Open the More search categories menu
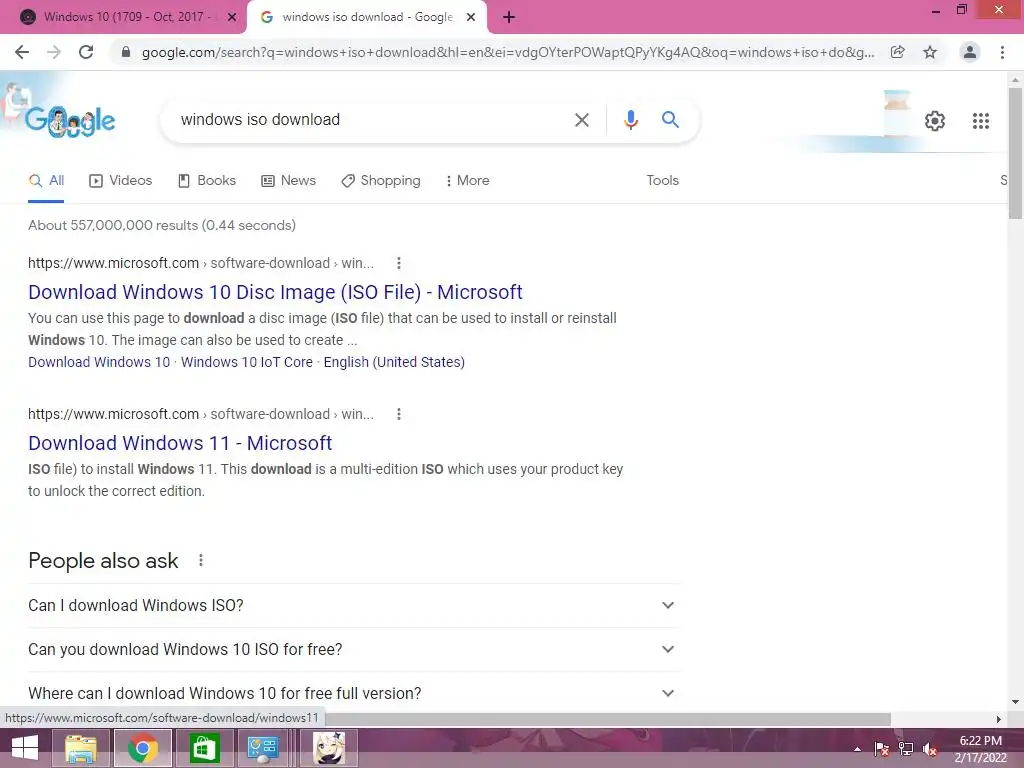The width and height of the screenshot is (1024, 768). pyautogui.click(x=468, y=181)
